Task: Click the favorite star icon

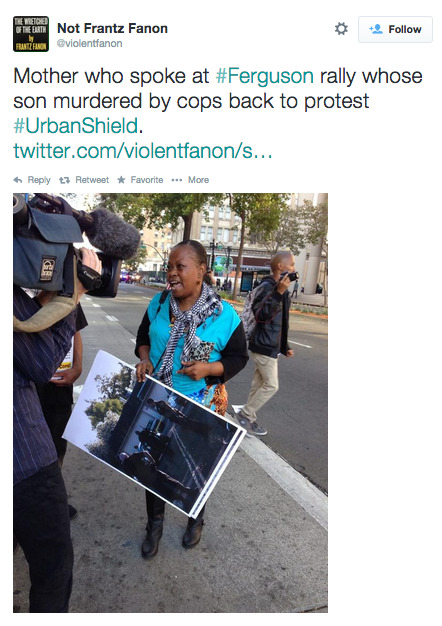Action: click(121, 180)
